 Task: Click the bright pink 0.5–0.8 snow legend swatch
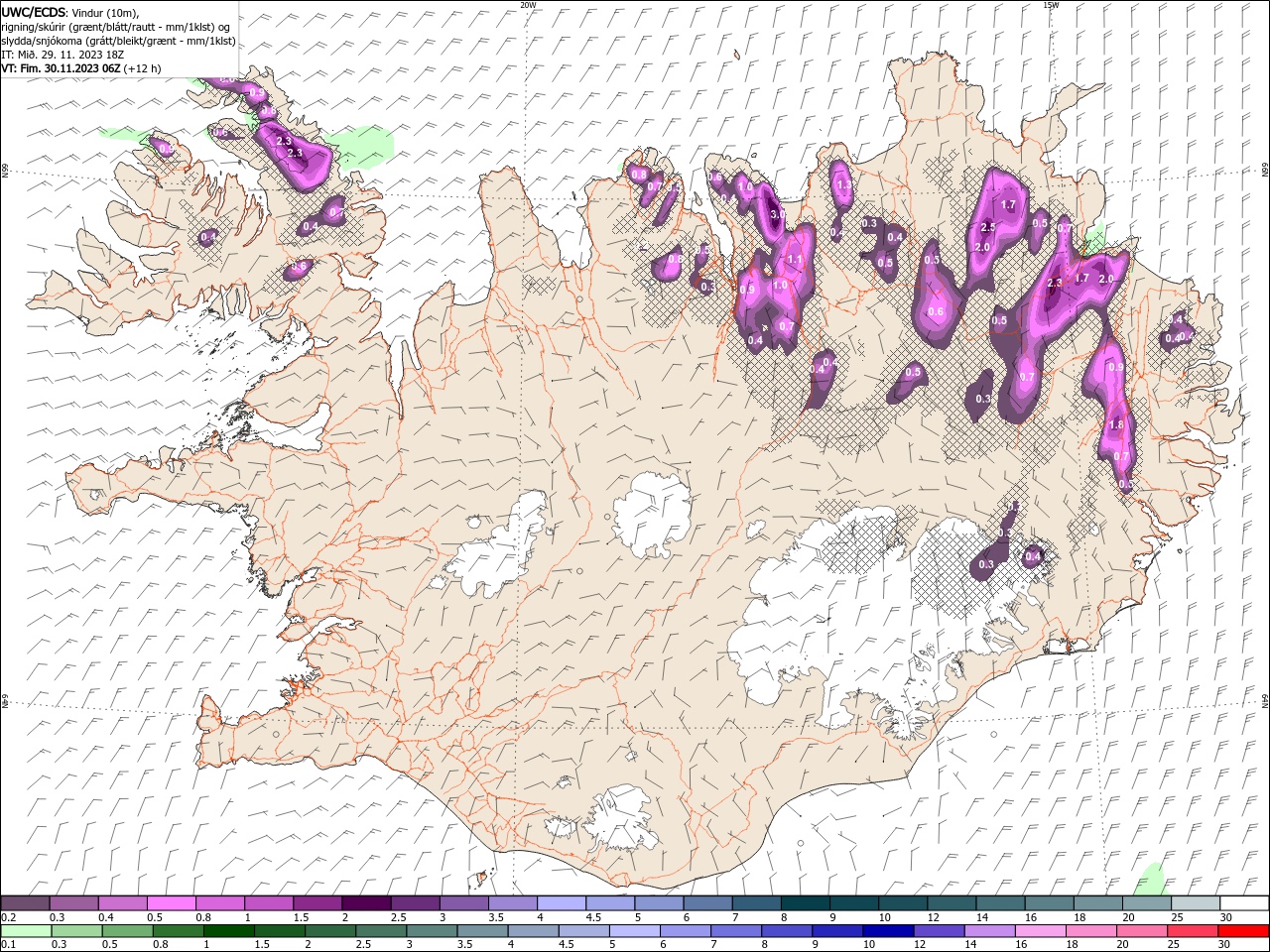[171, 903]
